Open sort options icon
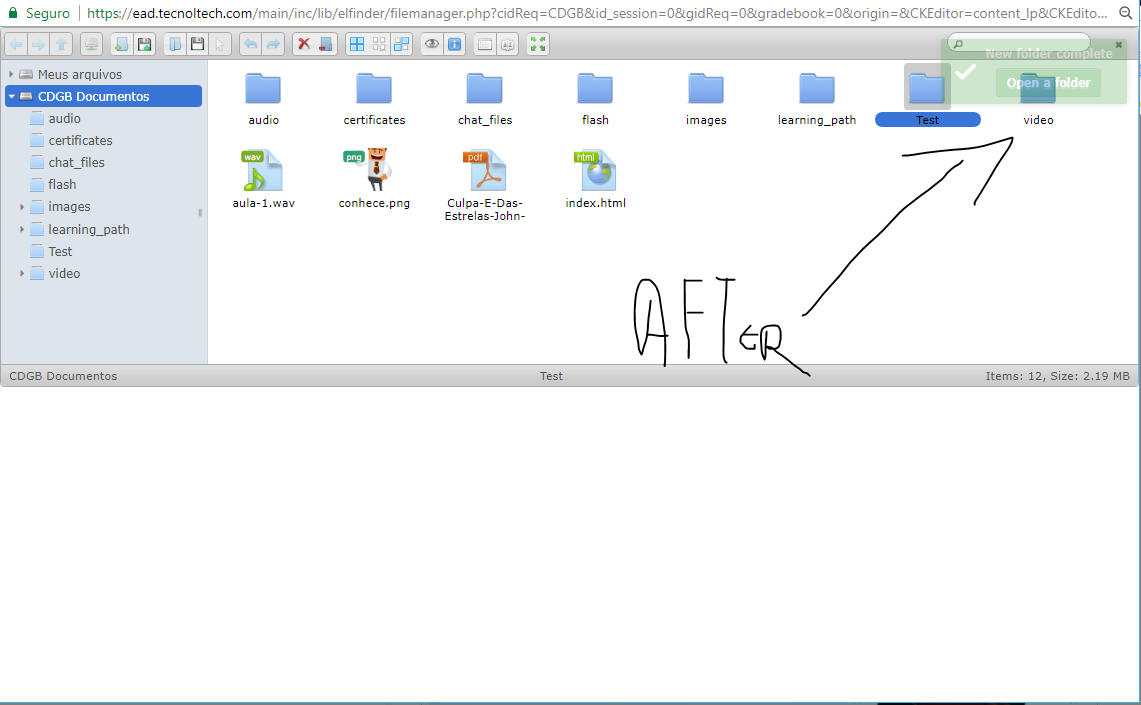1141x705 pixels. [x=508, y=44]
